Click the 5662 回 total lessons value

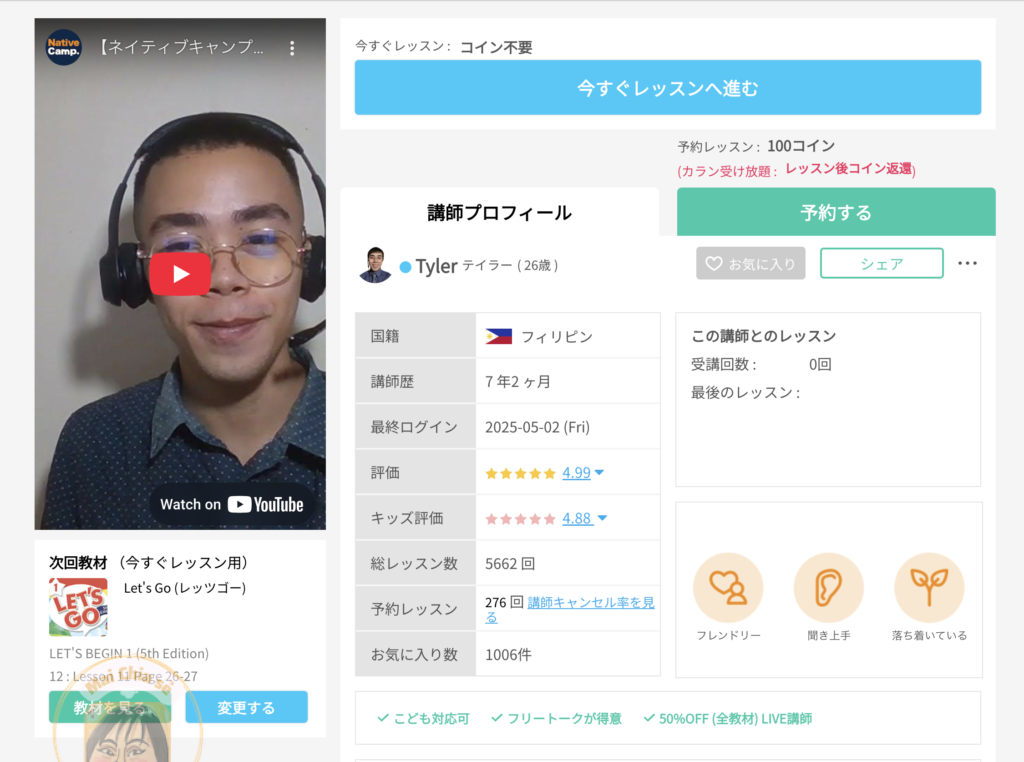click(x=510, y=564)
